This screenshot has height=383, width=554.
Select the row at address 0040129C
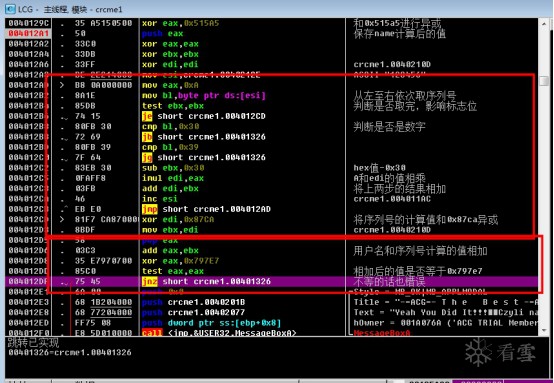(x=271, y=23)
